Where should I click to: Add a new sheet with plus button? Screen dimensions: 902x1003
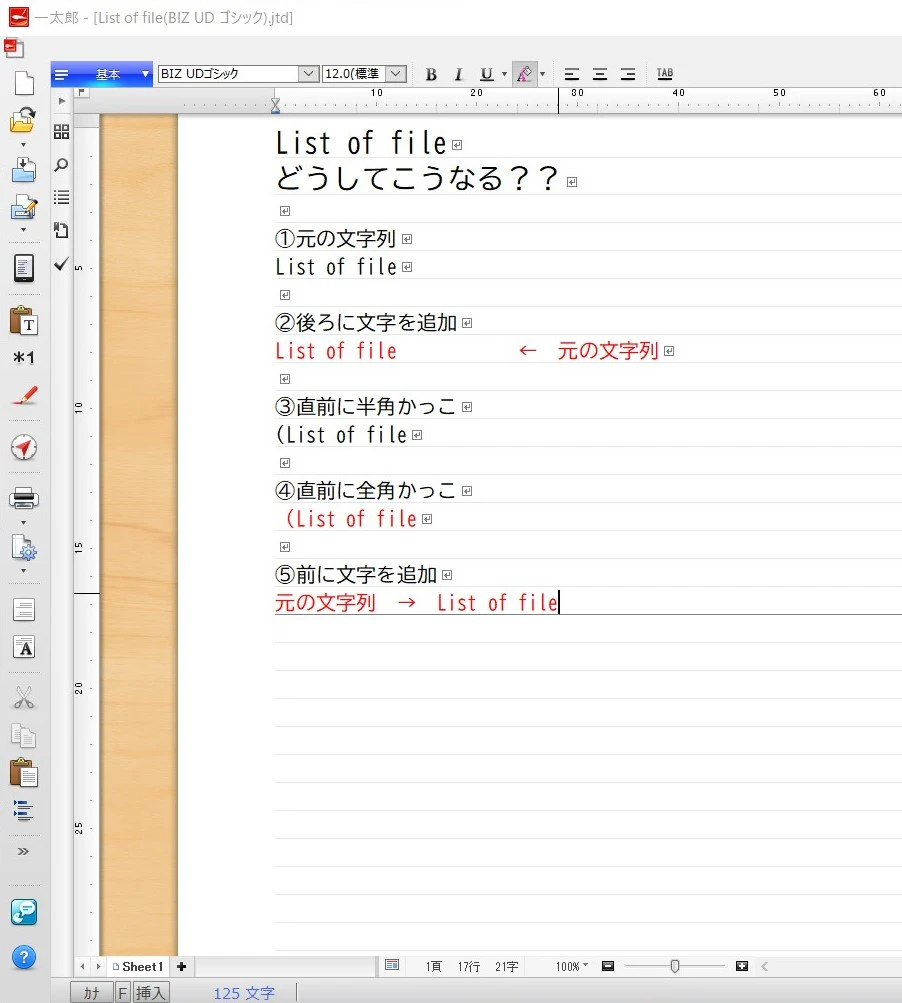click(182, 967)
